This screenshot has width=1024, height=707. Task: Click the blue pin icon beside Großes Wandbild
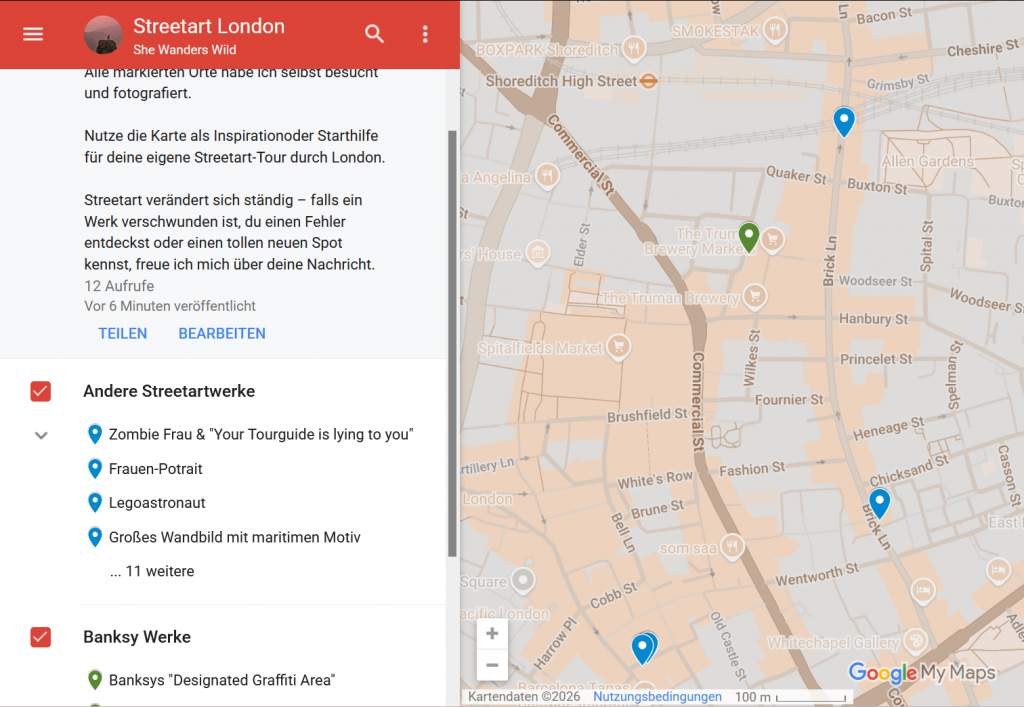tap(95, 537)
